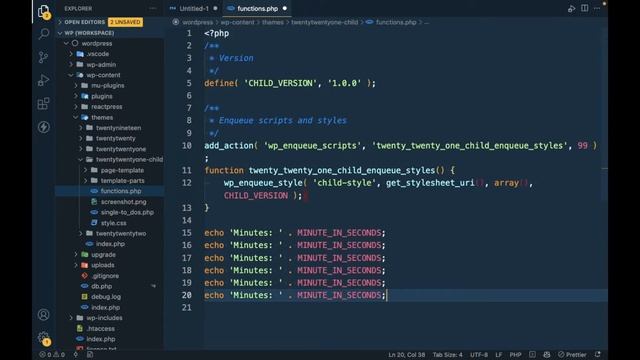Open Go to Line via Ln 20, Col 38
Viewport: 640px width, 360px height.
click(x=407, y=355)
